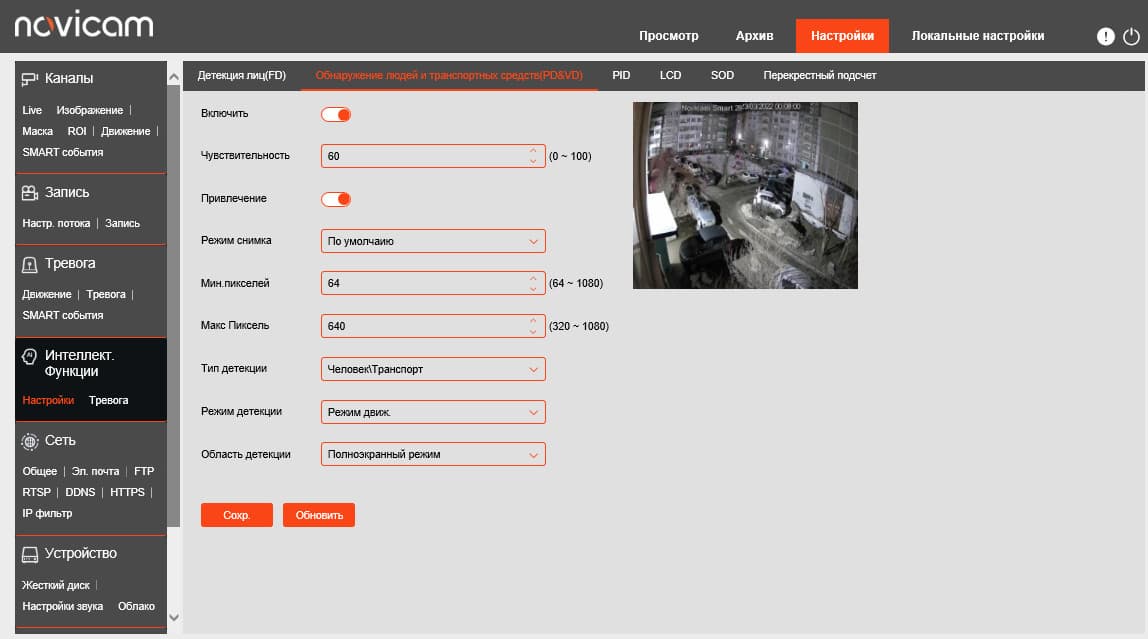The height and width of the screenshot is (639, 1148).
Task: Open the Режим детекции dropdown
Action: (433, 411)
